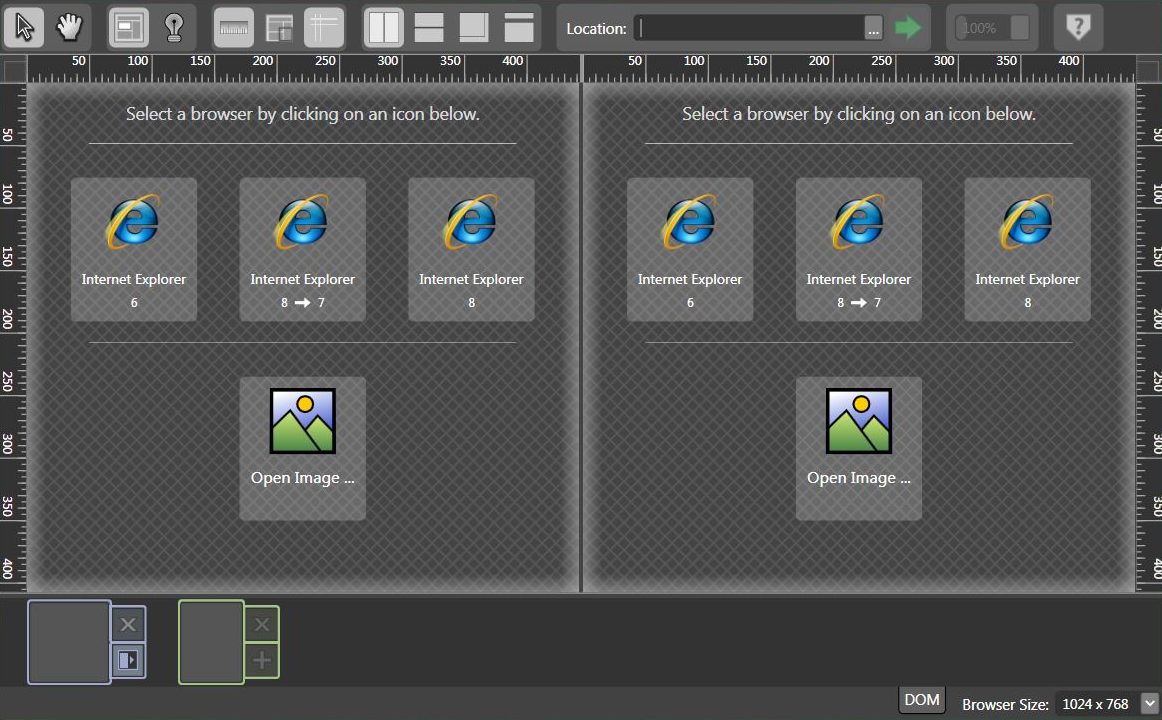Screen dimensions: 1162x720
Task: Open the DOM panel button
Action: [922, 700]
